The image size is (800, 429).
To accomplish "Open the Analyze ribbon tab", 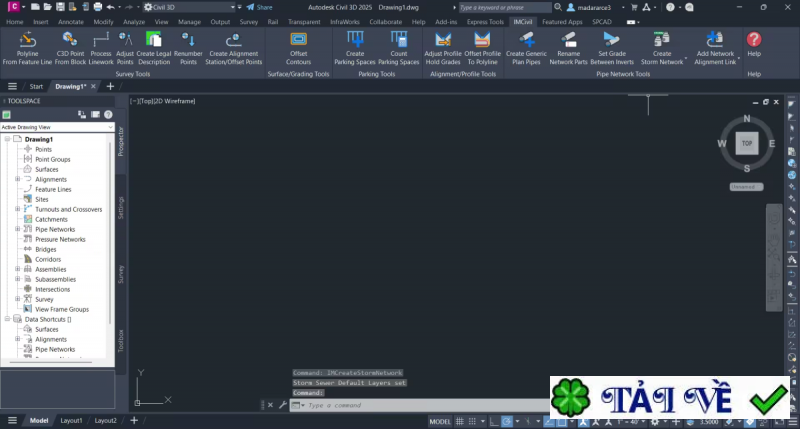I will point(134,22).
